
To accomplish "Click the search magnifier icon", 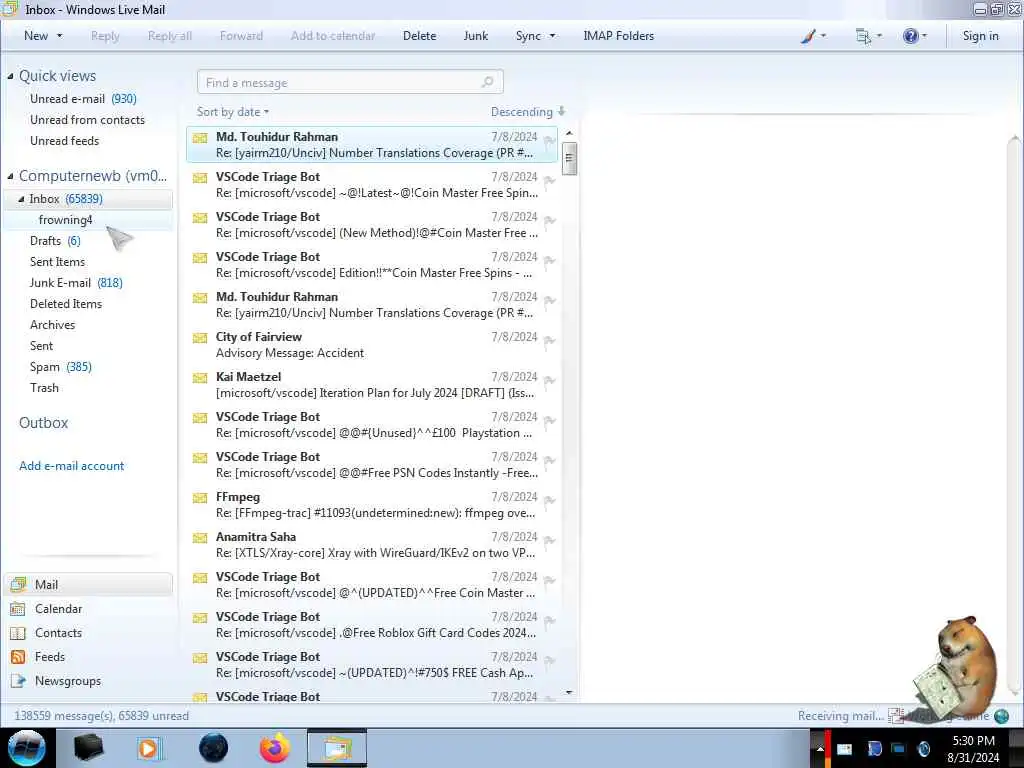I will 487,82.
